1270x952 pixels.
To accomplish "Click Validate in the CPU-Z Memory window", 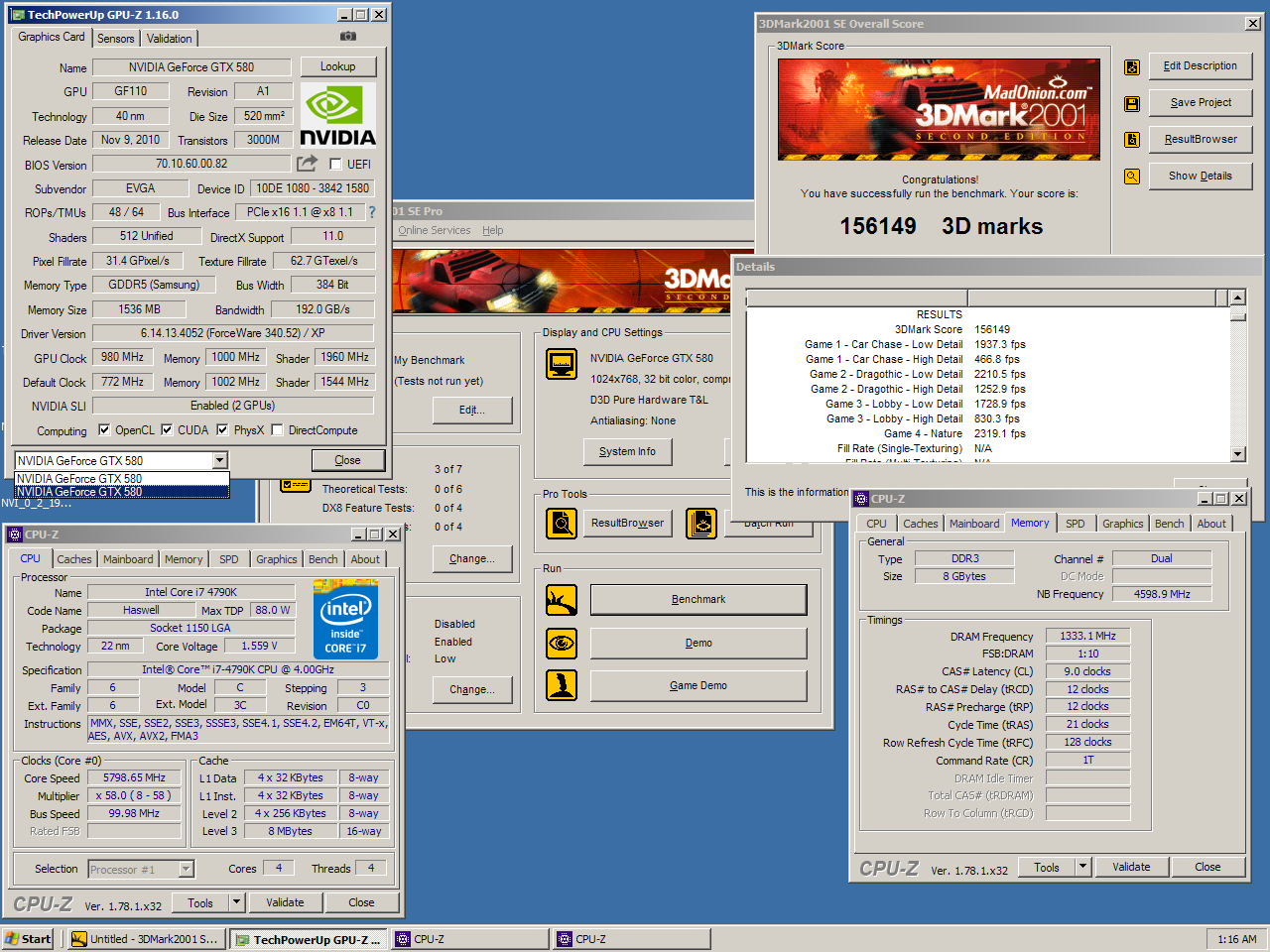I will pos(1131,867).
